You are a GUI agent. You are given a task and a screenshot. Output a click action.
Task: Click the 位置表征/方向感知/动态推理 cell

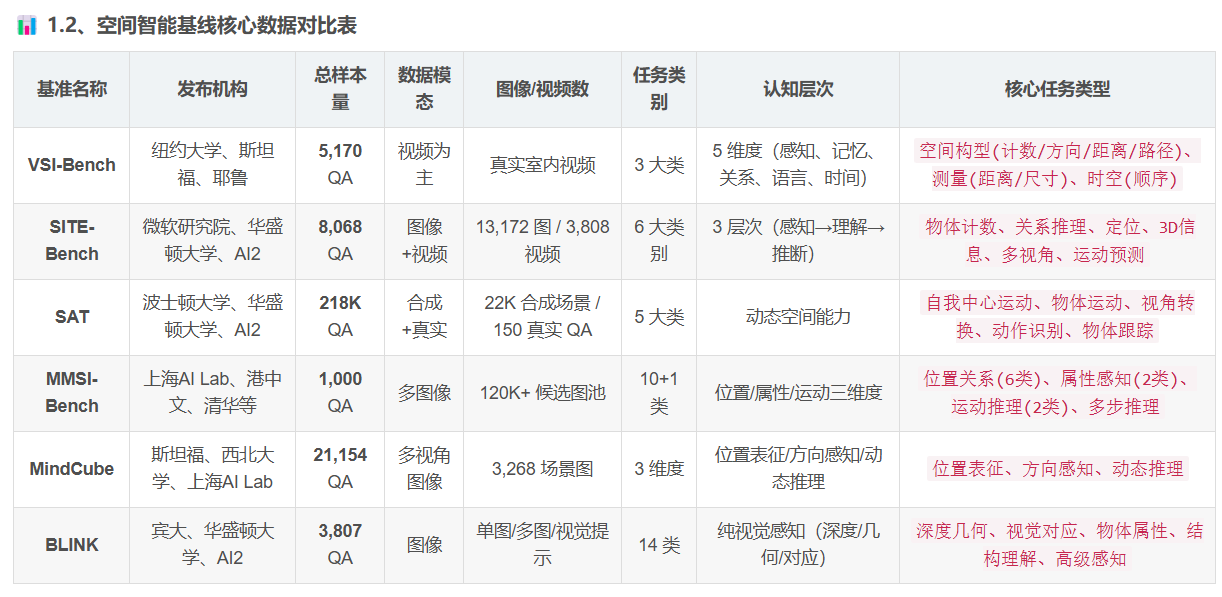[x=798, y=469]
